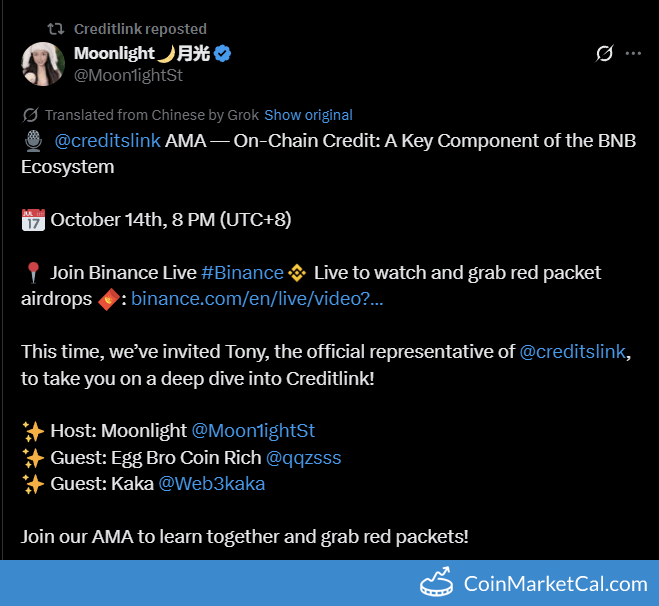The width and height of the screenshot is (659, 606).
Task: Show original Chinese text
Action: coord(308,115)
